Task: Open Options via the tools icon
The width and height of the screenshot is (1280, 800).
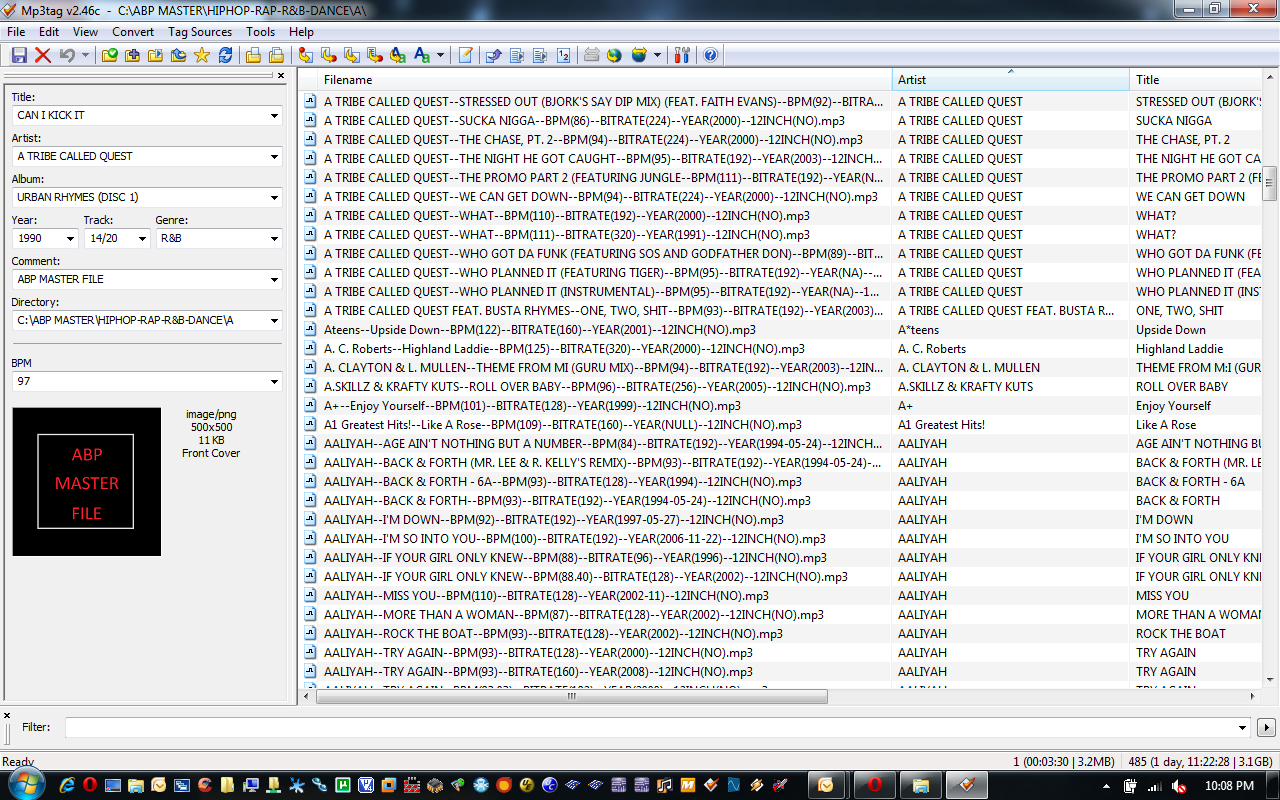Action: tap(683, 55)
